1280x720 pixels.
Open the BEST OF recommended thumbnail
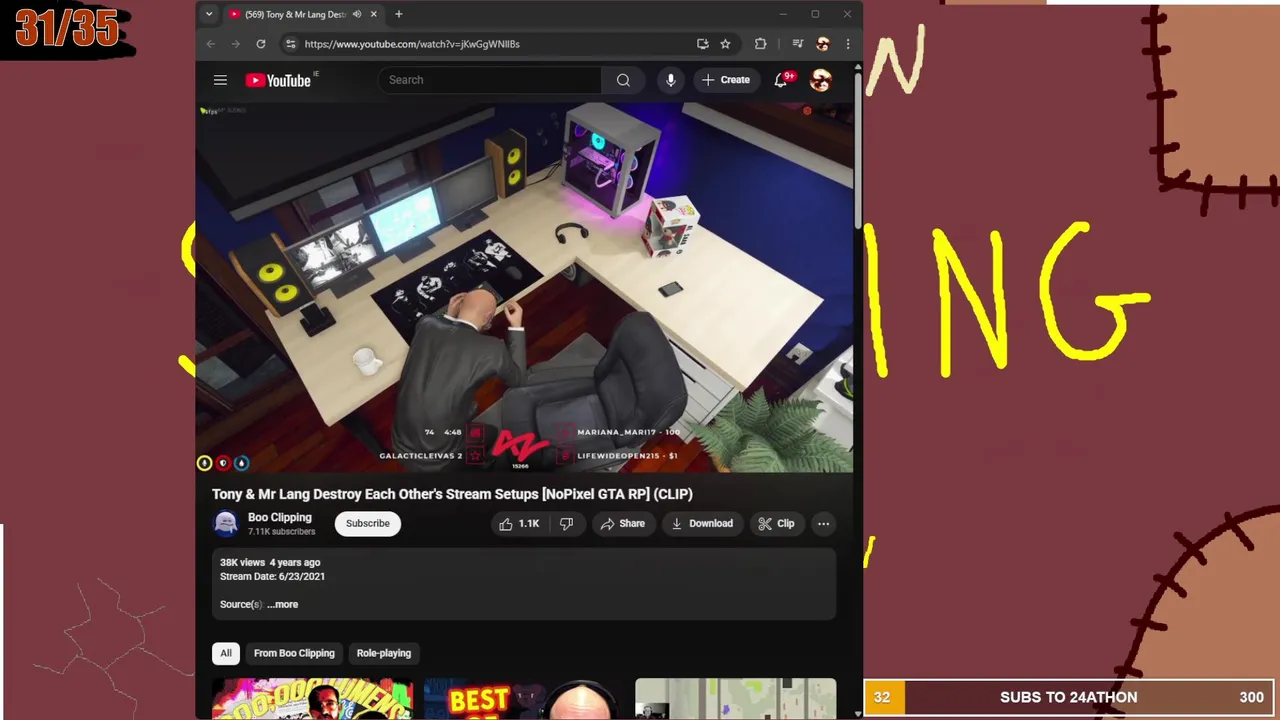(x=524, y=699)
